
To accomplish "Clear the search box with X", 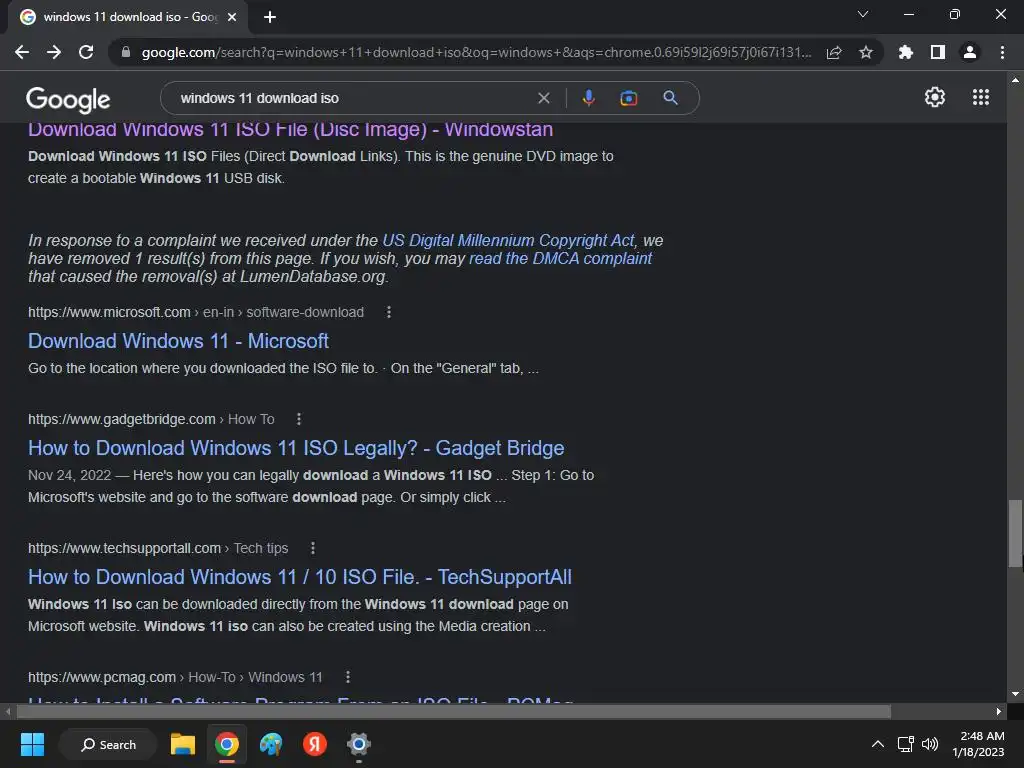I will click(x=543, y=98).
